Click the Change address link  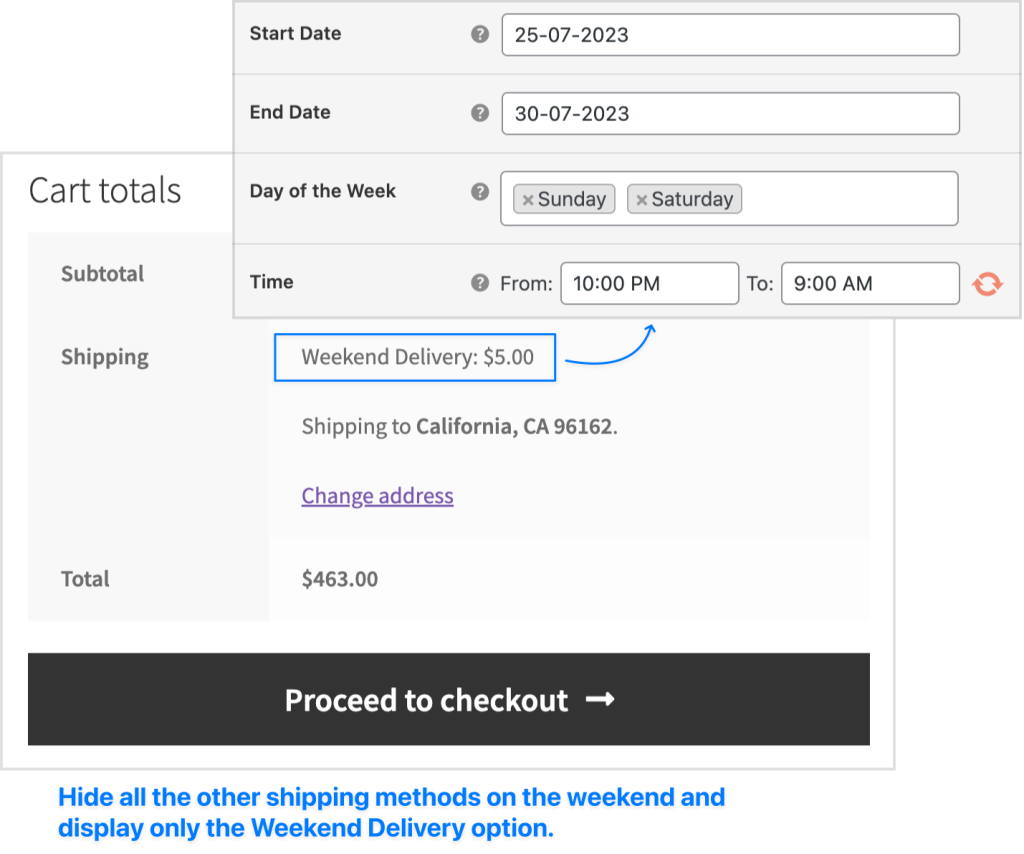tap(377, 496)
